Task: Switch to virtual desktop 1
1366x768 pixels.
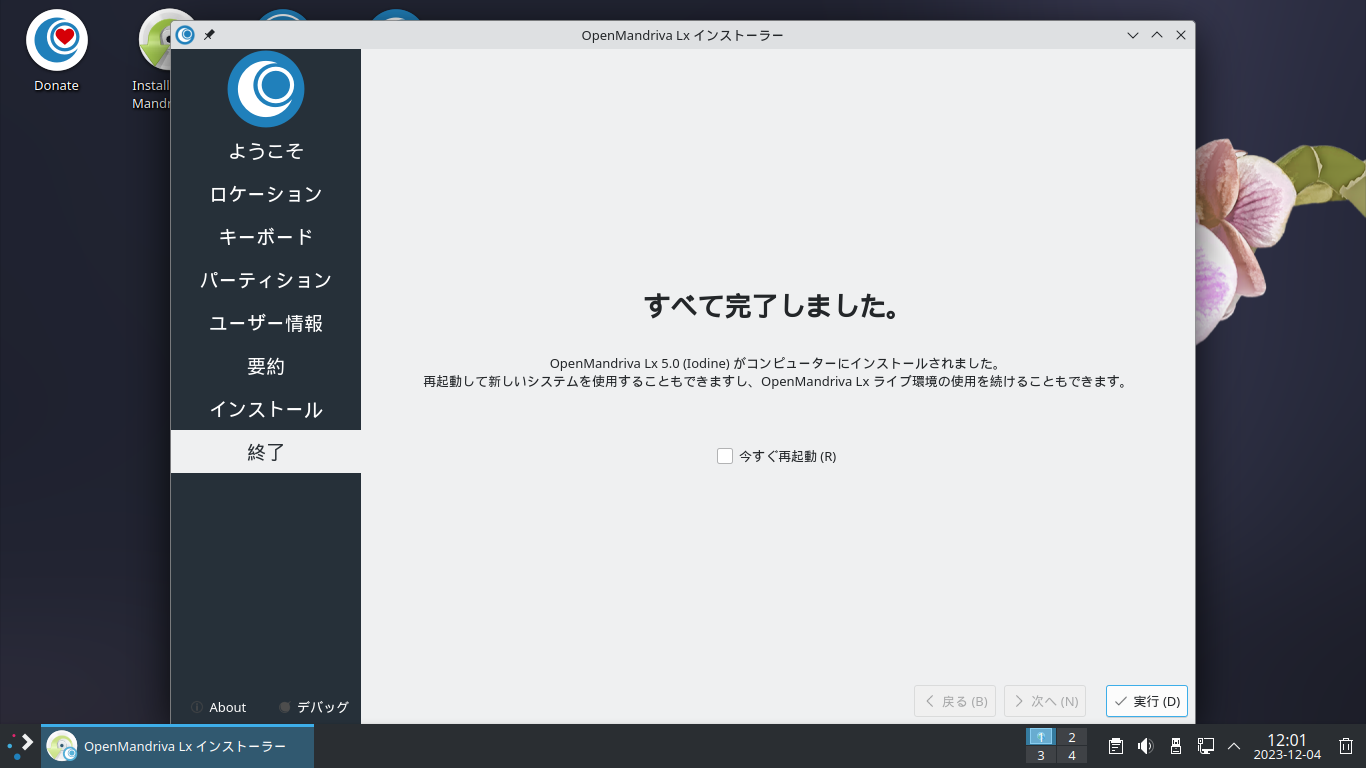Action: click(x=1041, y=737)
